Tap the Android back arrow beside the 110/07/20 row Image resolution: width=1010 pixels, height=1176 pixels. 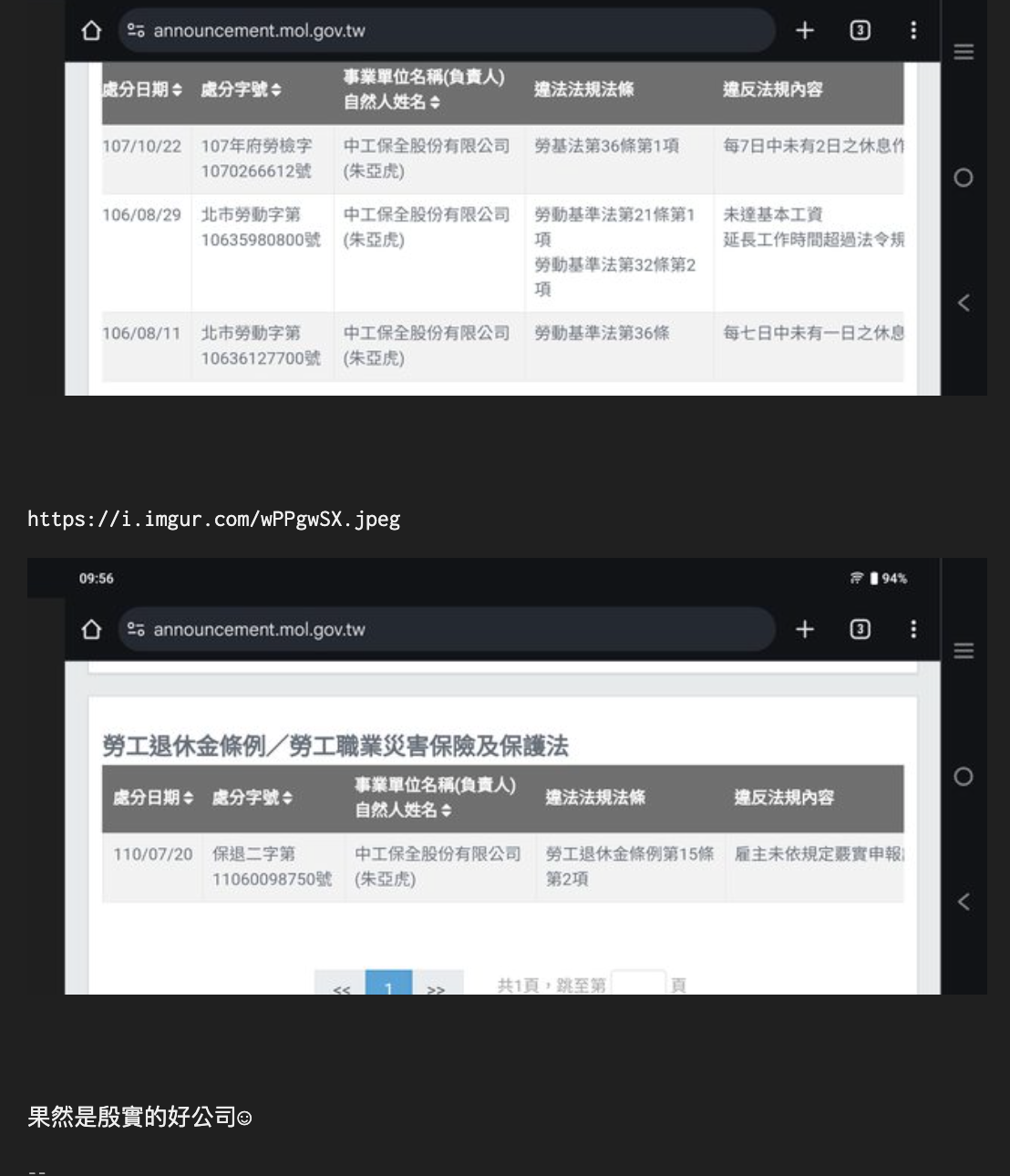(x=964, y=902)
